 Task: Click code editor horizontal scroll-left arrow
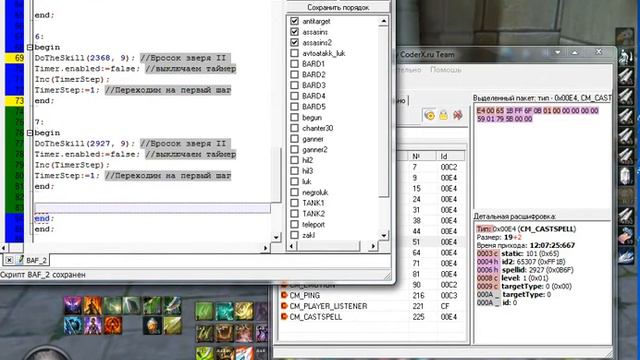point(4,247)
